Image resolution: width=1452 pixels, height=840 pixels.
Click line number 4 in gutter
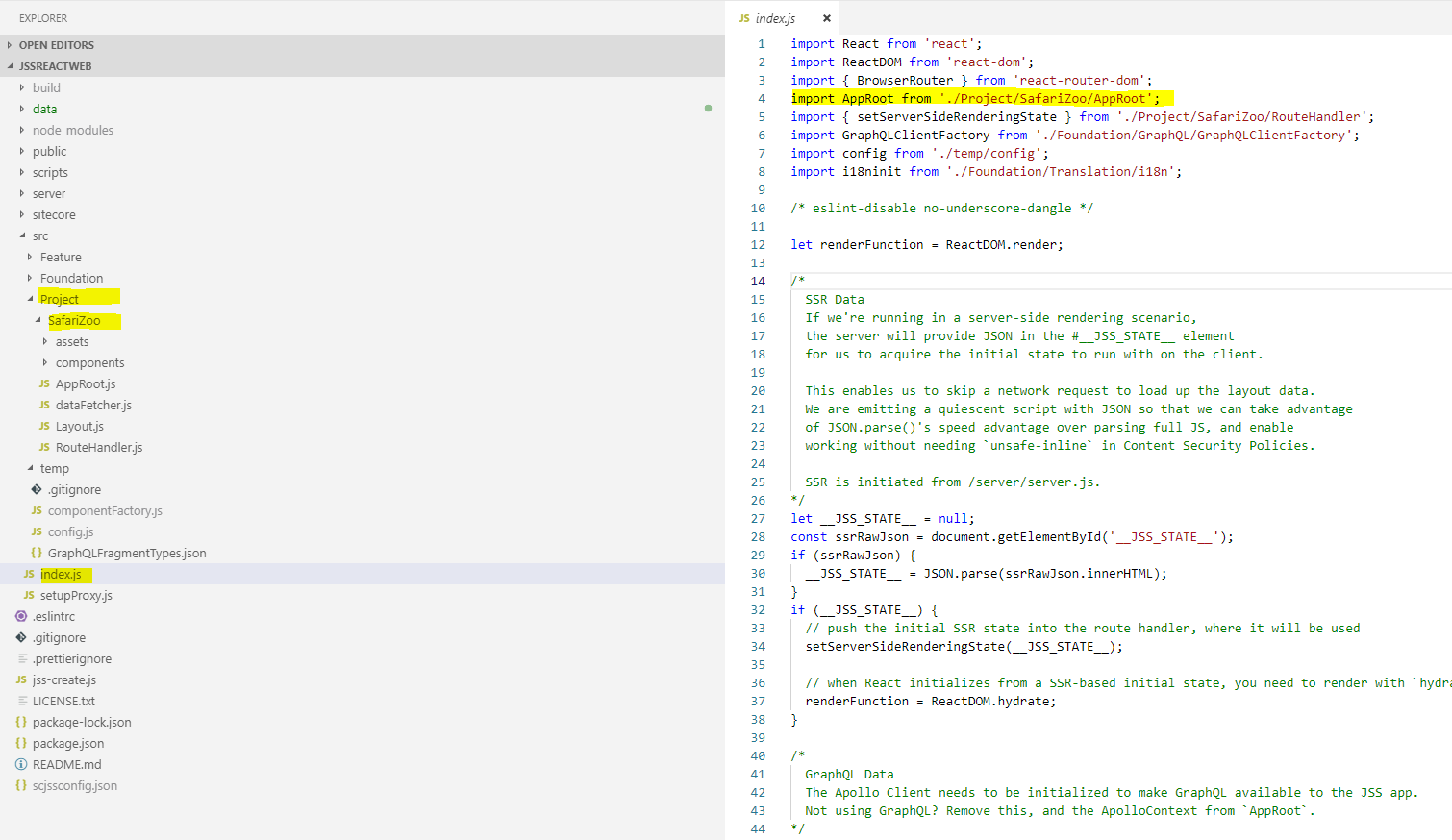click(x=762, y=98)
